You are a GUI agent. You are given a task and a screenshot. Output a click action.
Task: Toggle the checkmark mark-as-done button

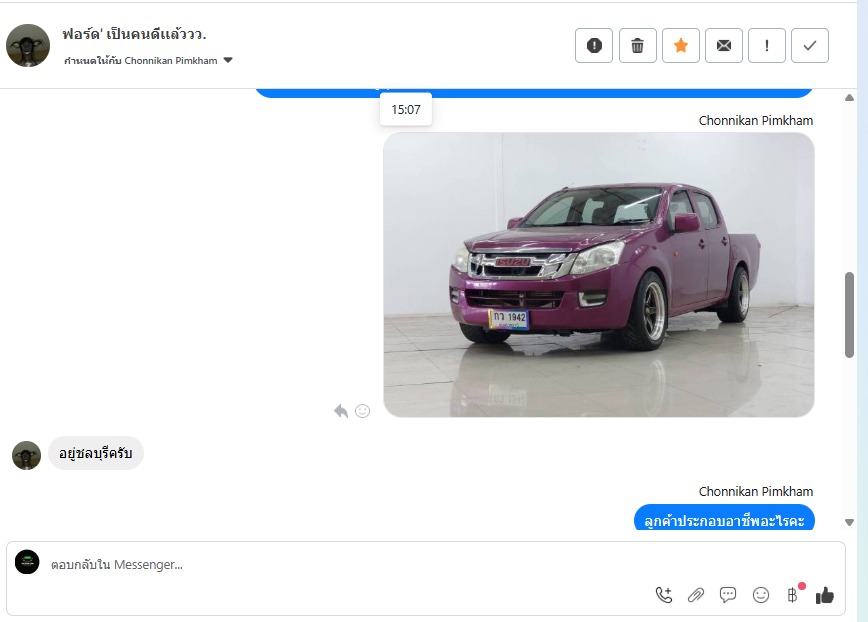[x=810, y=45]
